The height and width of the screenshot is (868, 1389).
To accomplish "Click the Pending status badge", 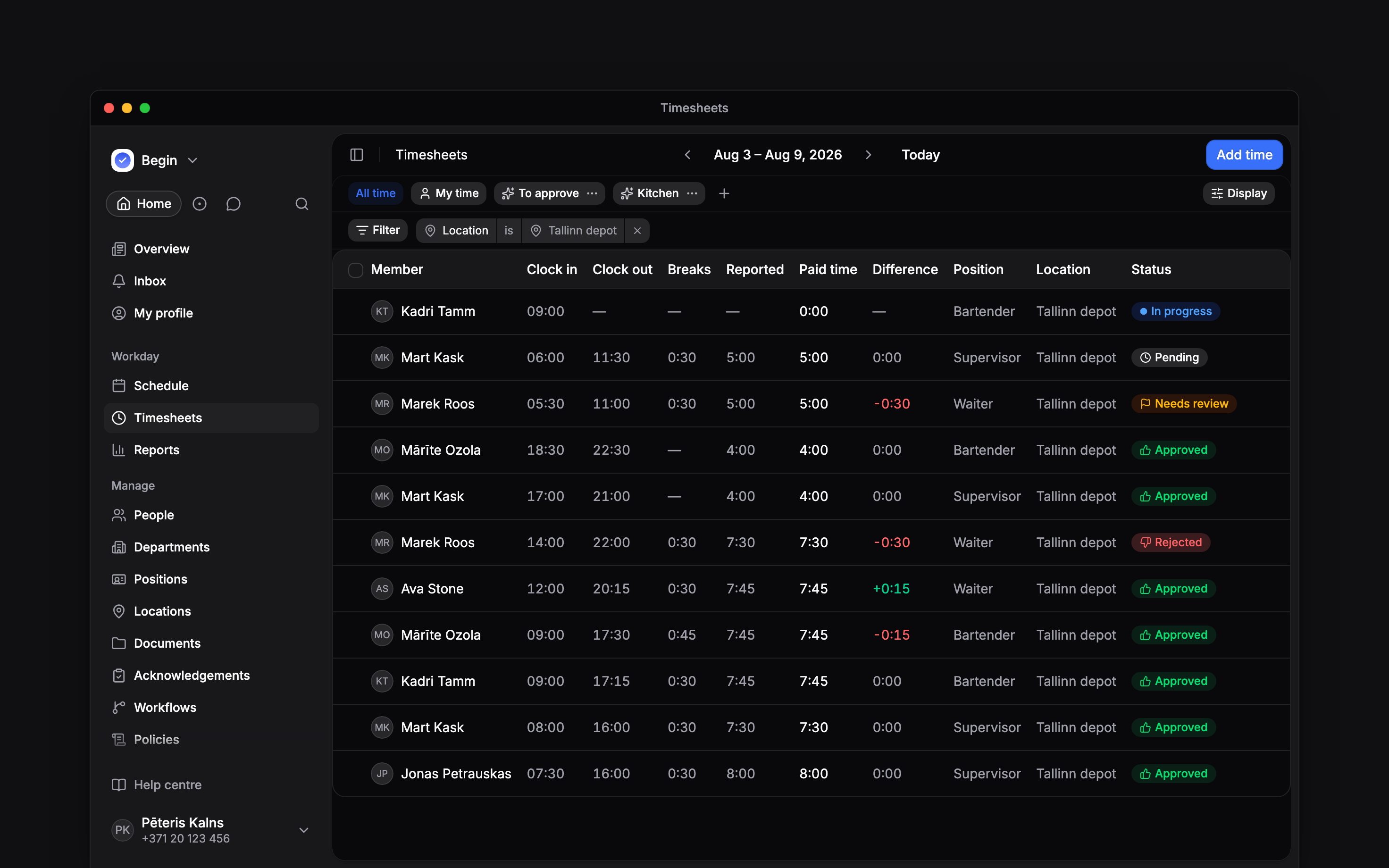I will click(x=1169, y=358).
